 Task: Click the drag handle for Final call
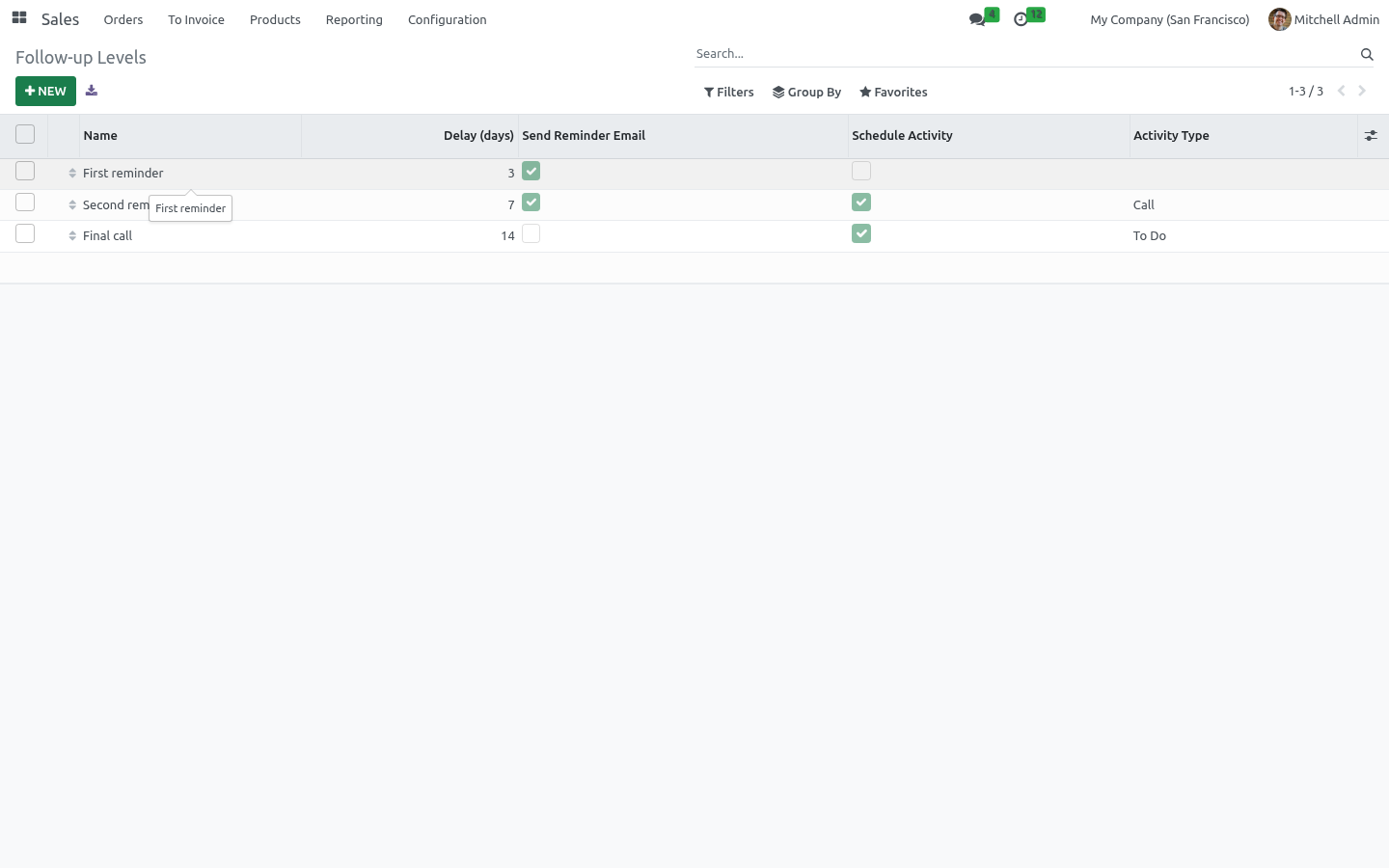tap(72, 236)
